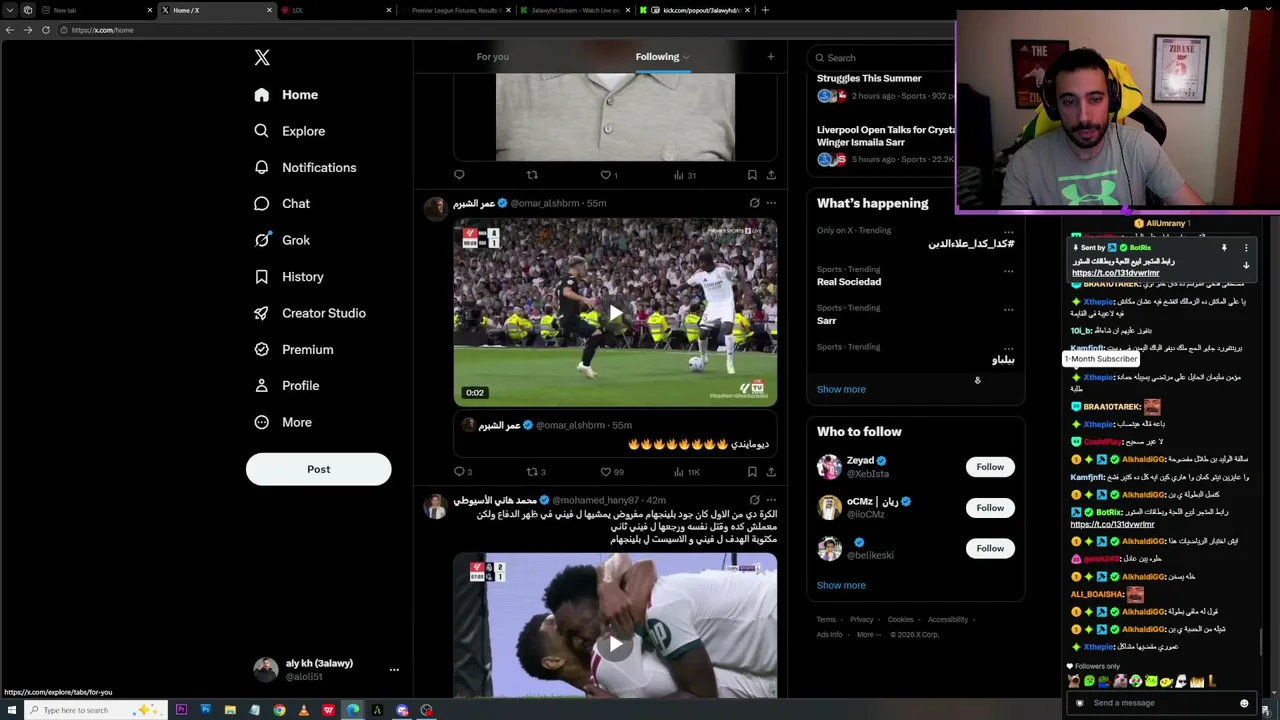Open Grok actions on omar_alshbrm post
Screen dimensions: 1280x720
pos(754,203)
